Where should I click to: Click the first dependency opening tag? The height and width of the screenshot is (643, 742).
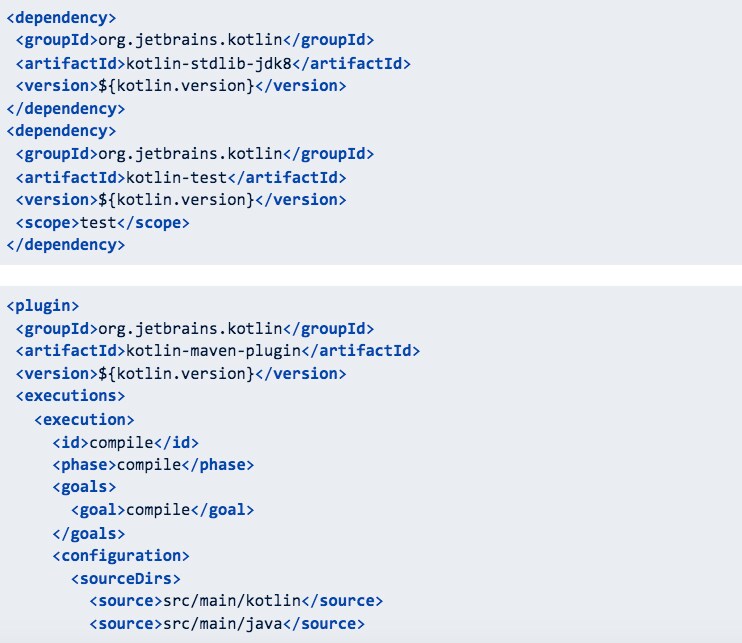[x=61, y=18]
